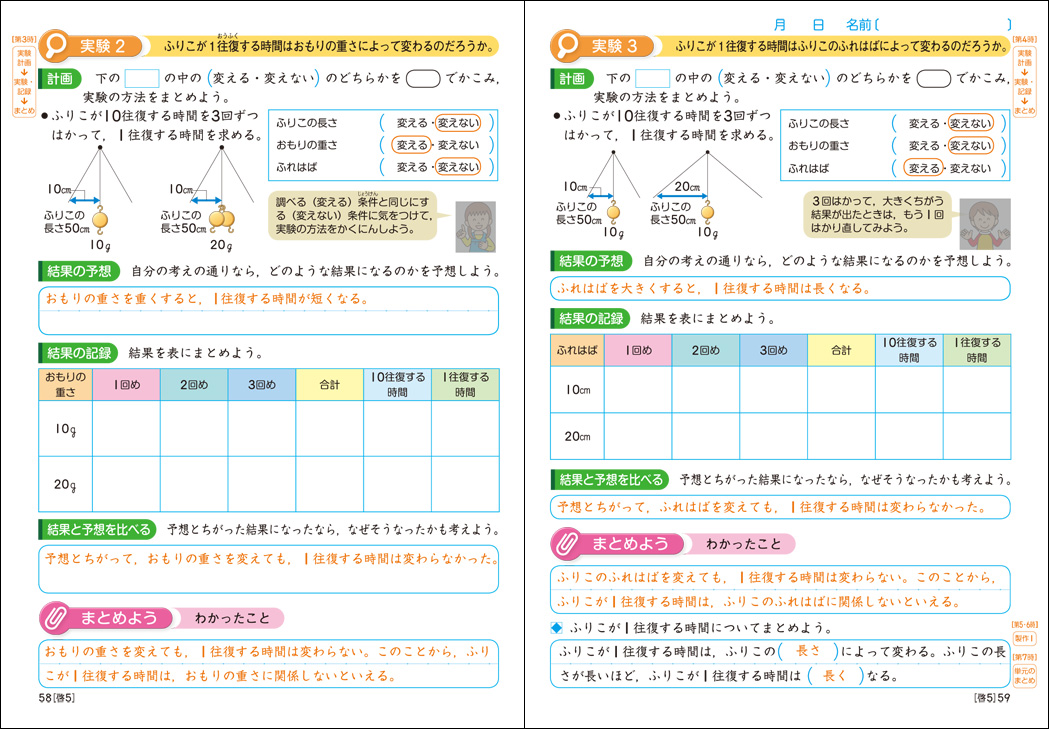Image resolution: width=1049 pixels, height=729 pixels.
Task: Click the hint bubble starting 3回はかって
Action: point(877,214)
